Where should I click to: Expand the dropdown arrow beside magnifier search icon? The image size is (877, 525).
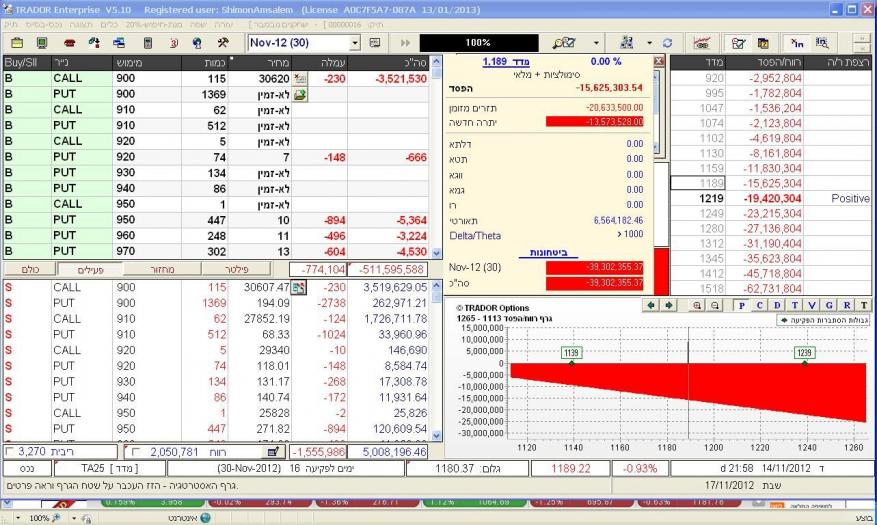click(x=597, y=44)
